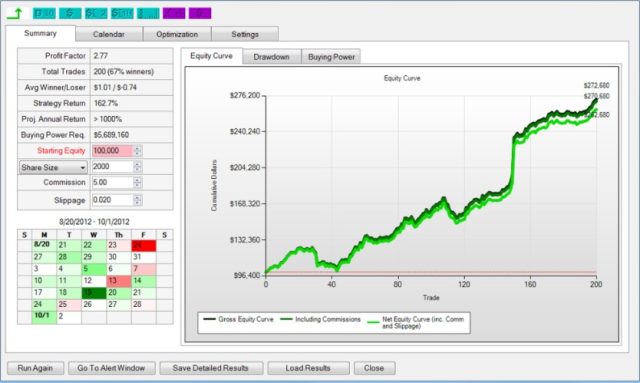Click the first cyan filter icon
Screen dimensions: 640x383
(x=44, y=13)
